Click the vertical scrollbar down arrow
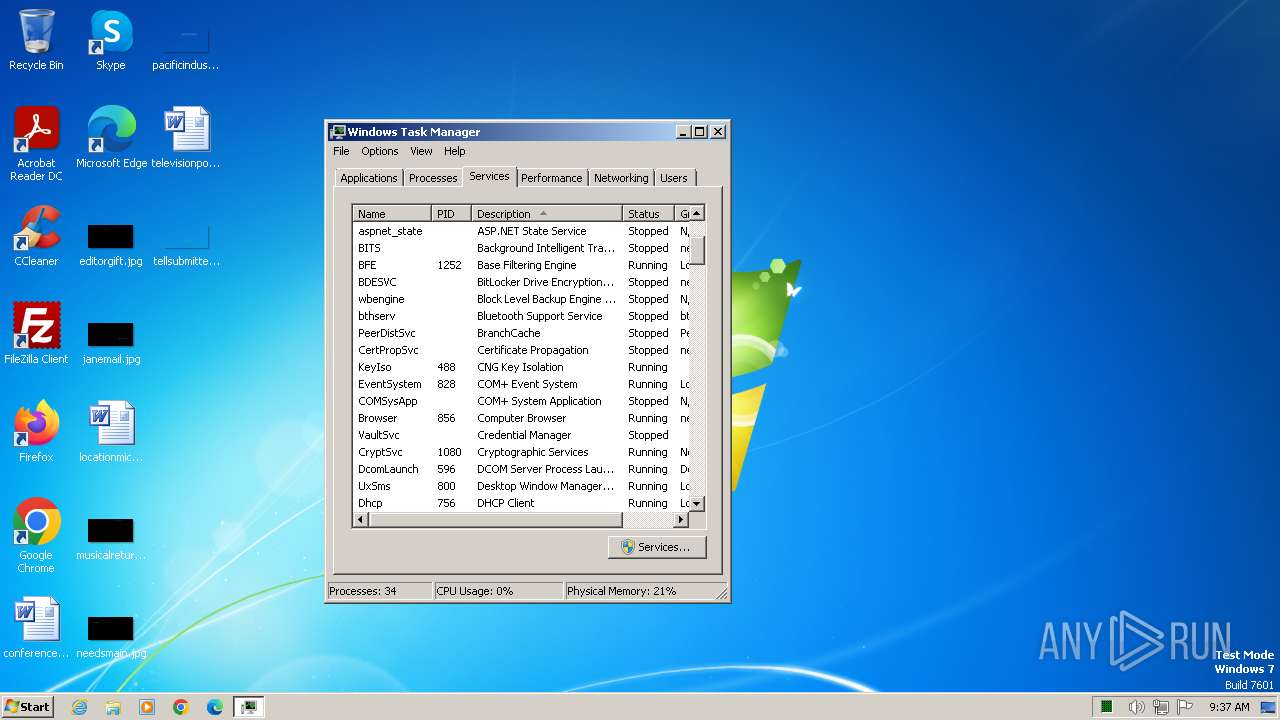 tap(697, 504)
